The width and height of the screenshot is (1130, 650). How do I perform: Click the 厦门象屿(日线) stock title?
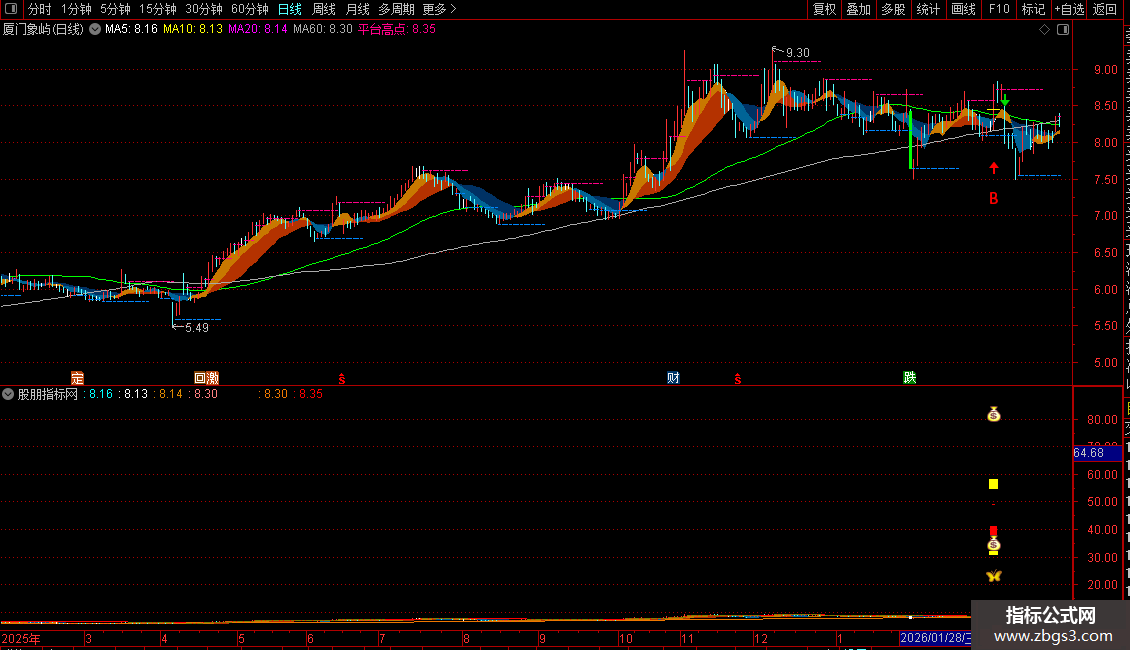[x=43, y=30]
